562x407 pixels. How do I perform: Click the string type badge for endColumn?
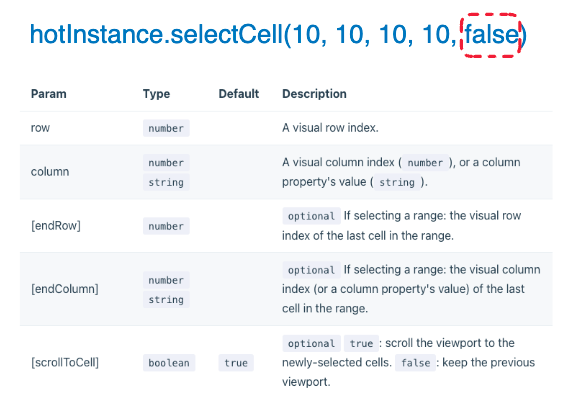(166, 300)
